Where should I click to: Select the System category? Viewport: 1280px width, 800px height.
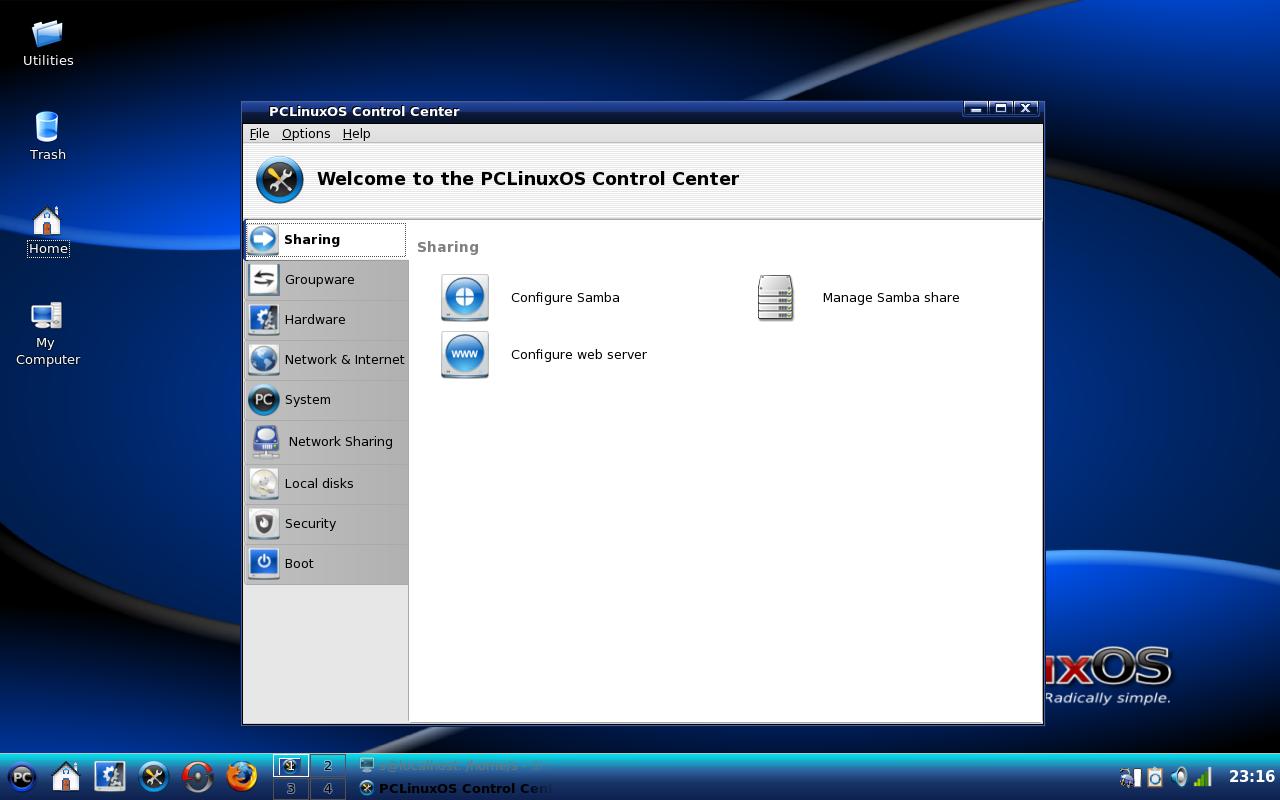(326, 399)
